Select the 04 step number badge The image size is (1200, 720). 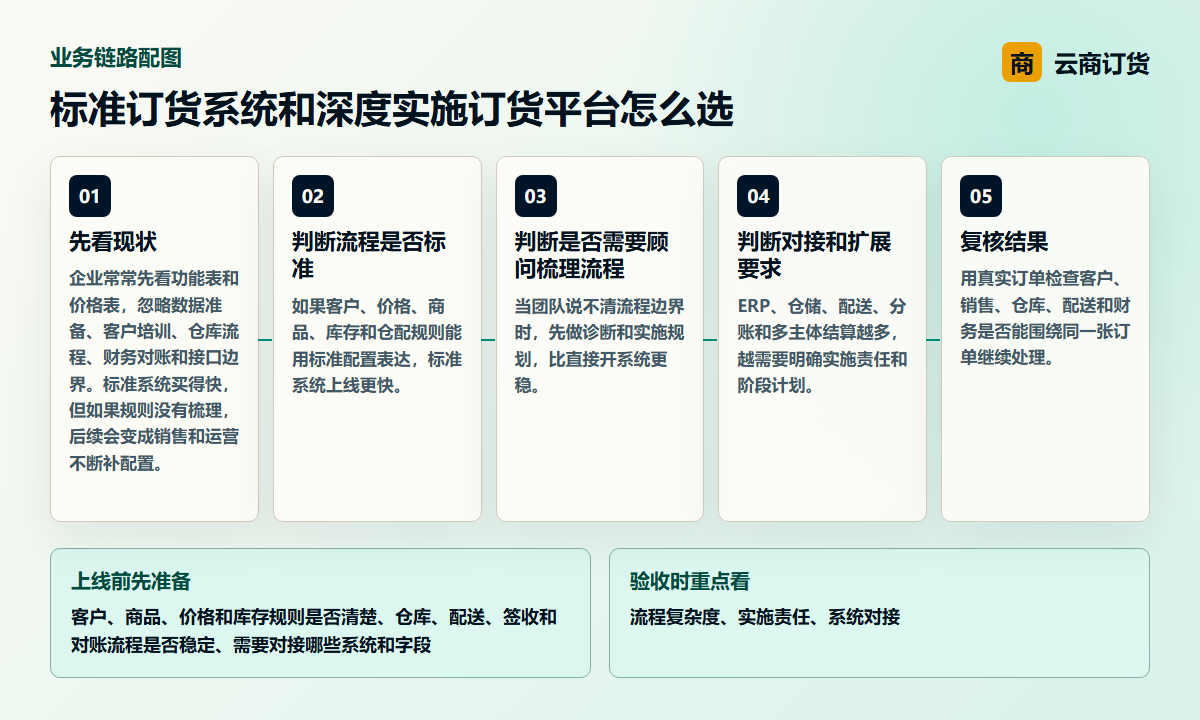758,196
